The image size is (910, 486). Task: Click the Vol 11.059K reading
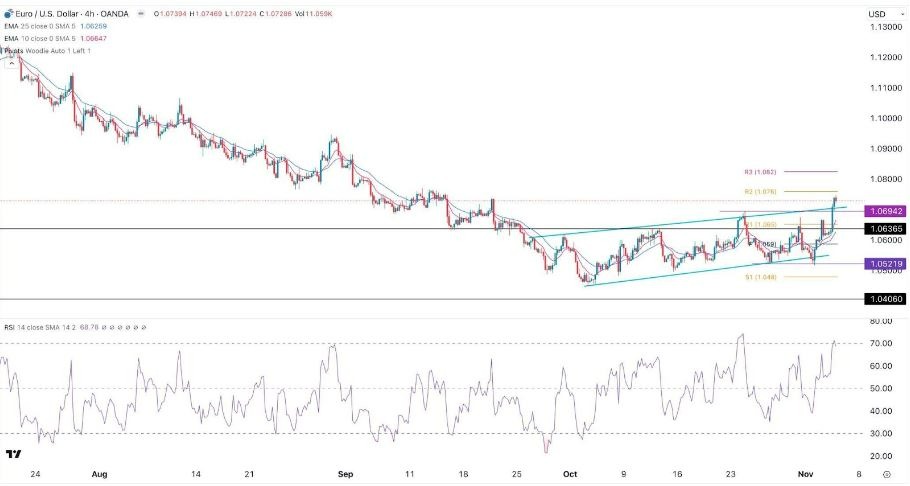point(313,14)
